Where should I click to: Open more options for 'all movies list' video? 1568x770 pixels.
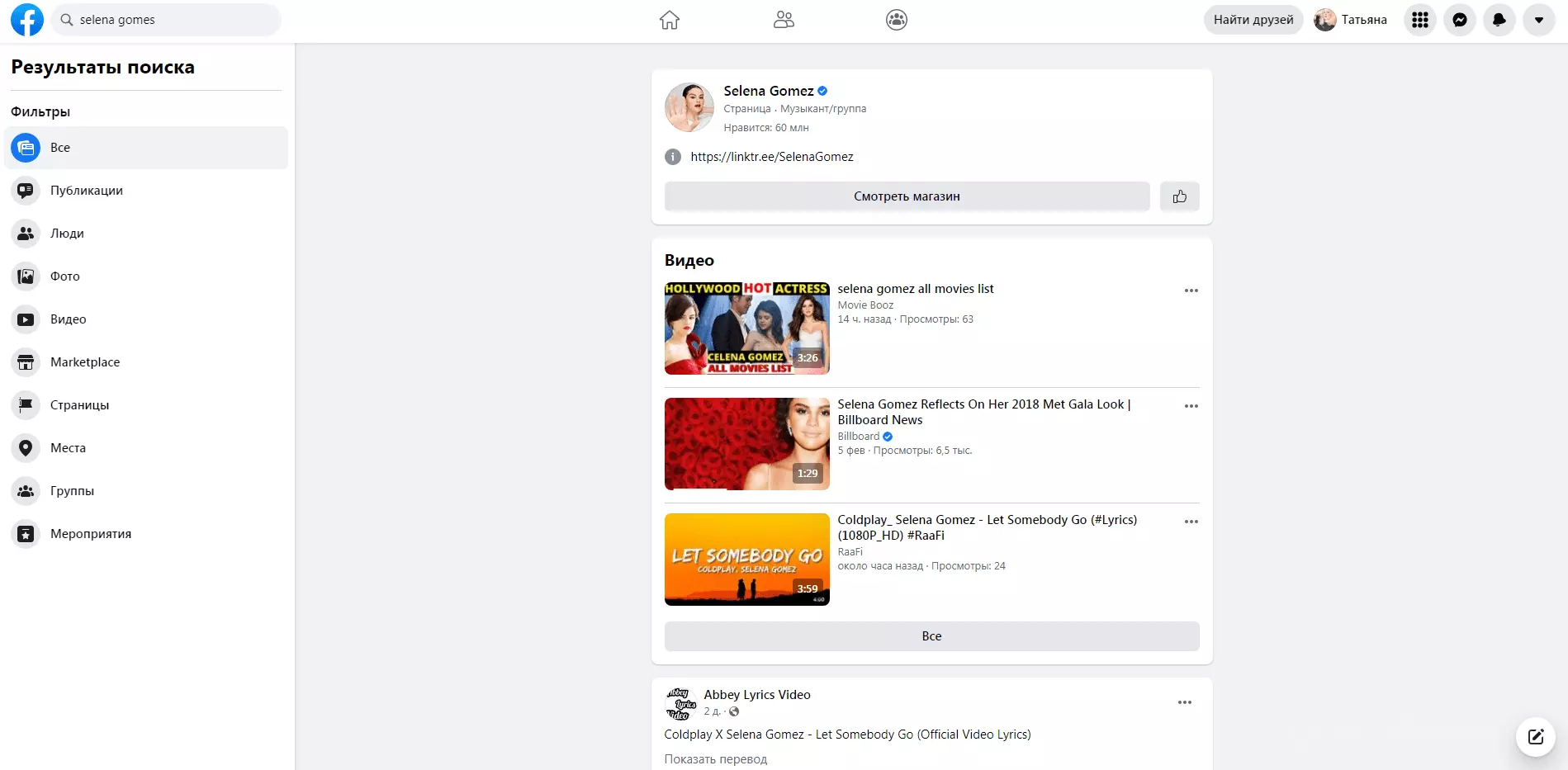1191,291
